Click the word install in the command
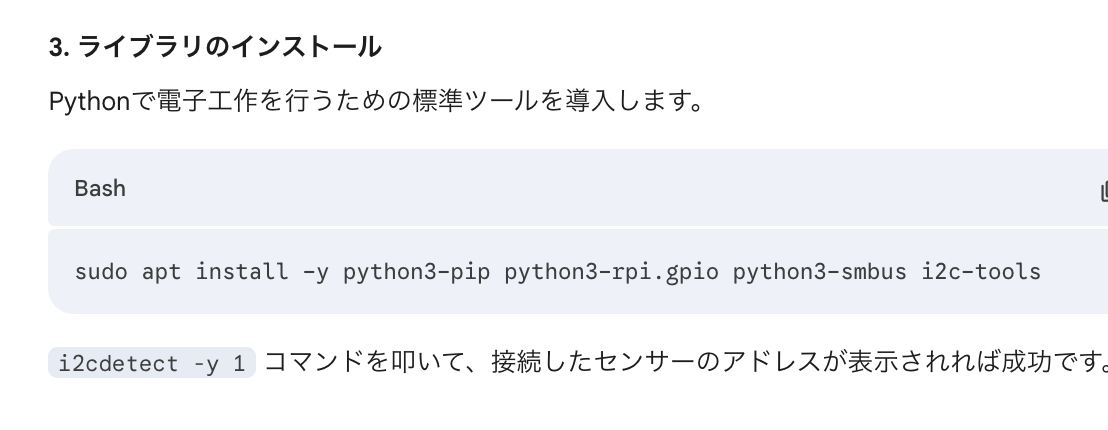 click(x=242, y=271)
